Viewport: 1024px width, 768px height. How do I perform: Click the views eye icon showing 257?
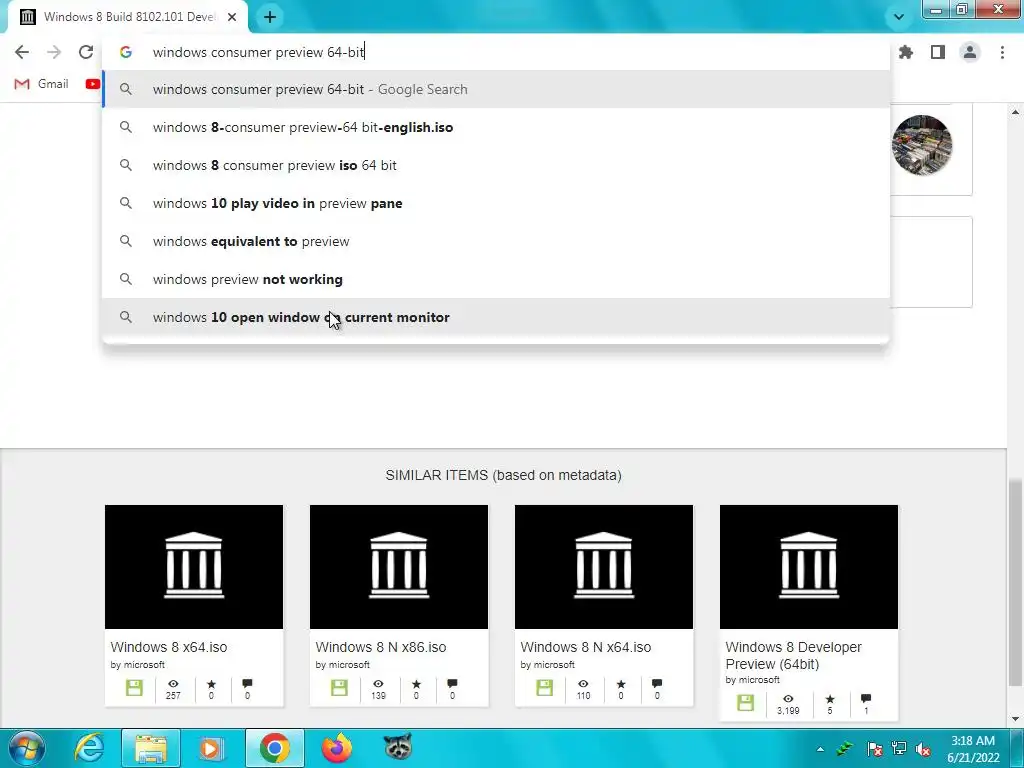(x=173, y=684)
